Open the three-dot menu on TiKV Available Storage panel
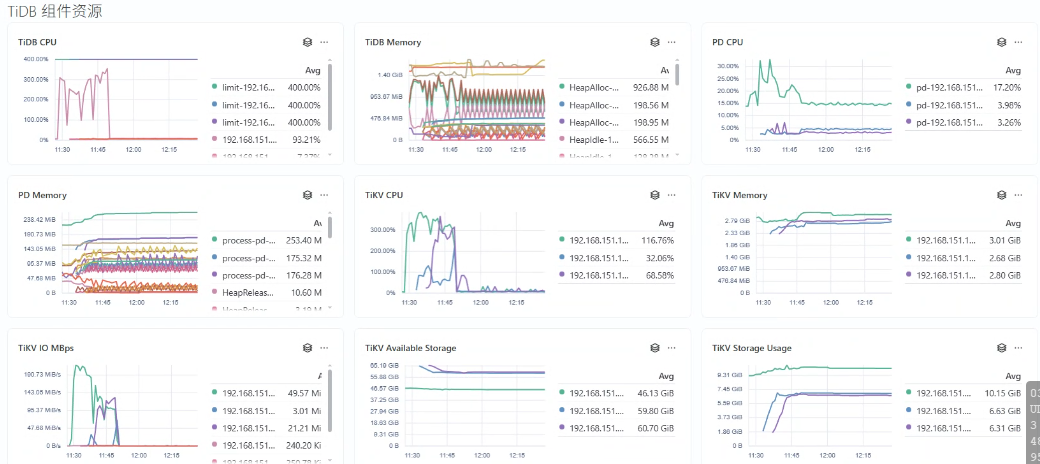 point(671,348)
